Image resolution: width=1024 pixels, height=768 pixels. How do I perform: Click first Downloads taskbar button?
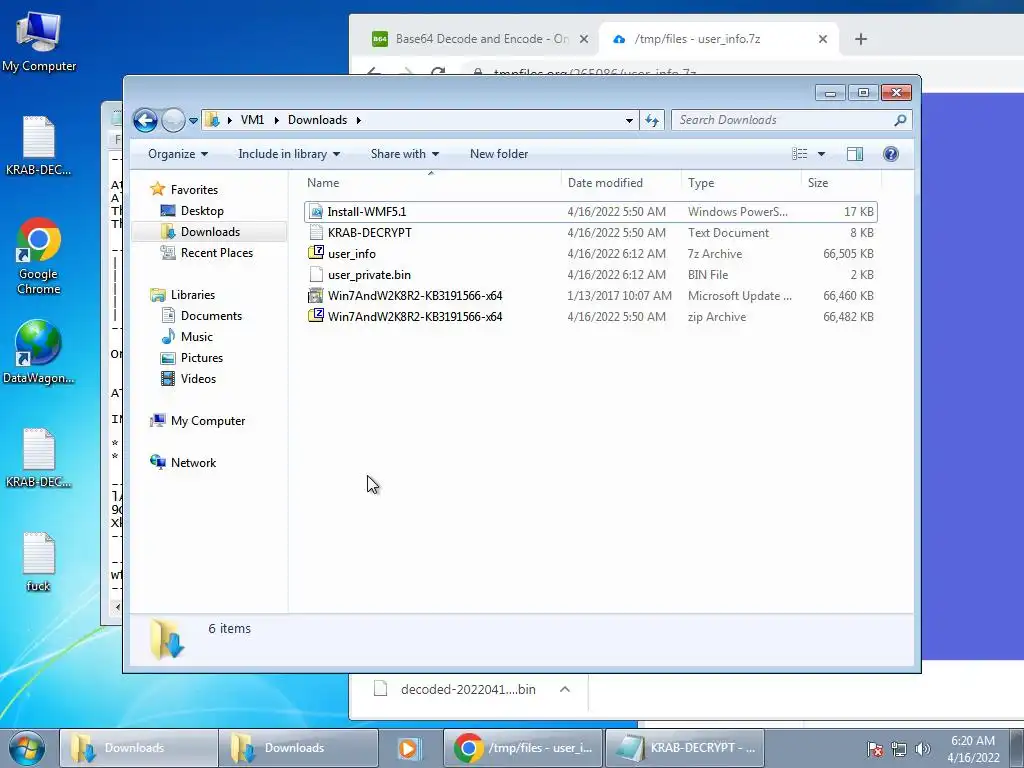[138, 748]
